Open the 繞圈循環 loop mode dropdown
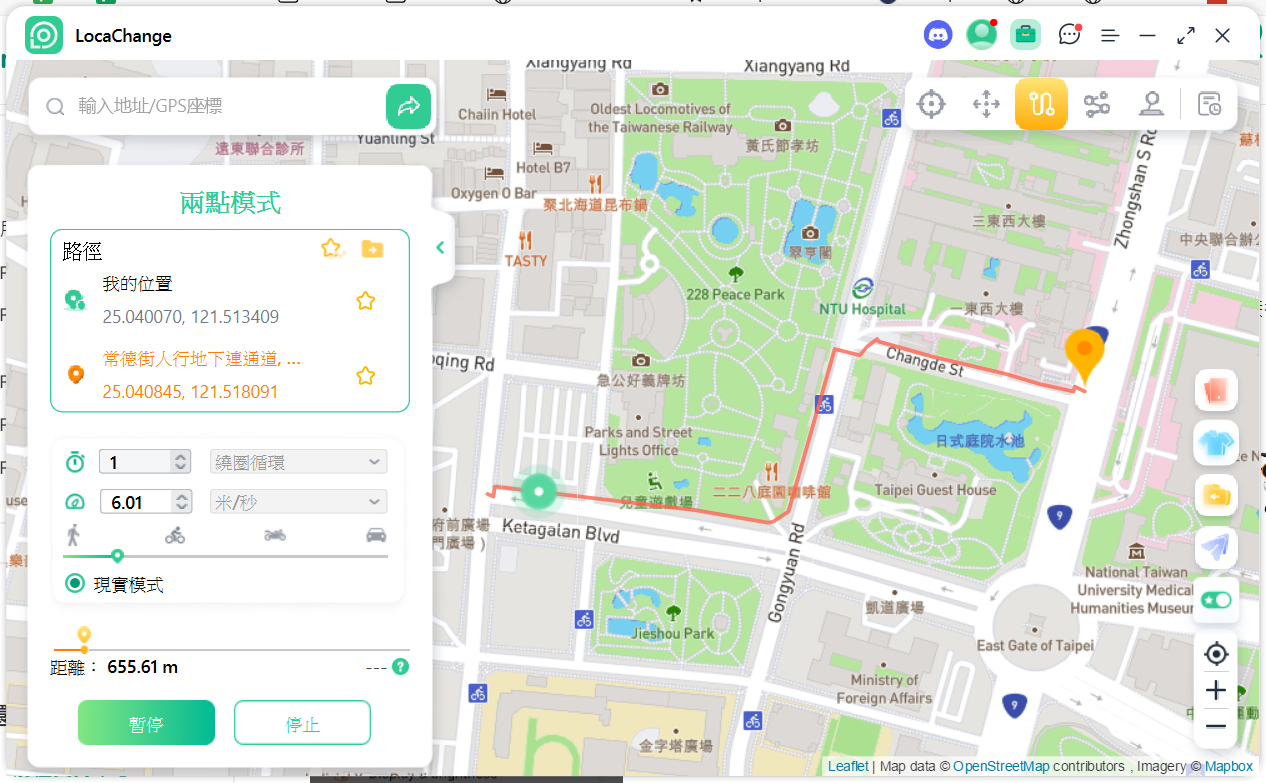Image resolution: width=1266 pixels, height=783 pixels. (298, 462)
